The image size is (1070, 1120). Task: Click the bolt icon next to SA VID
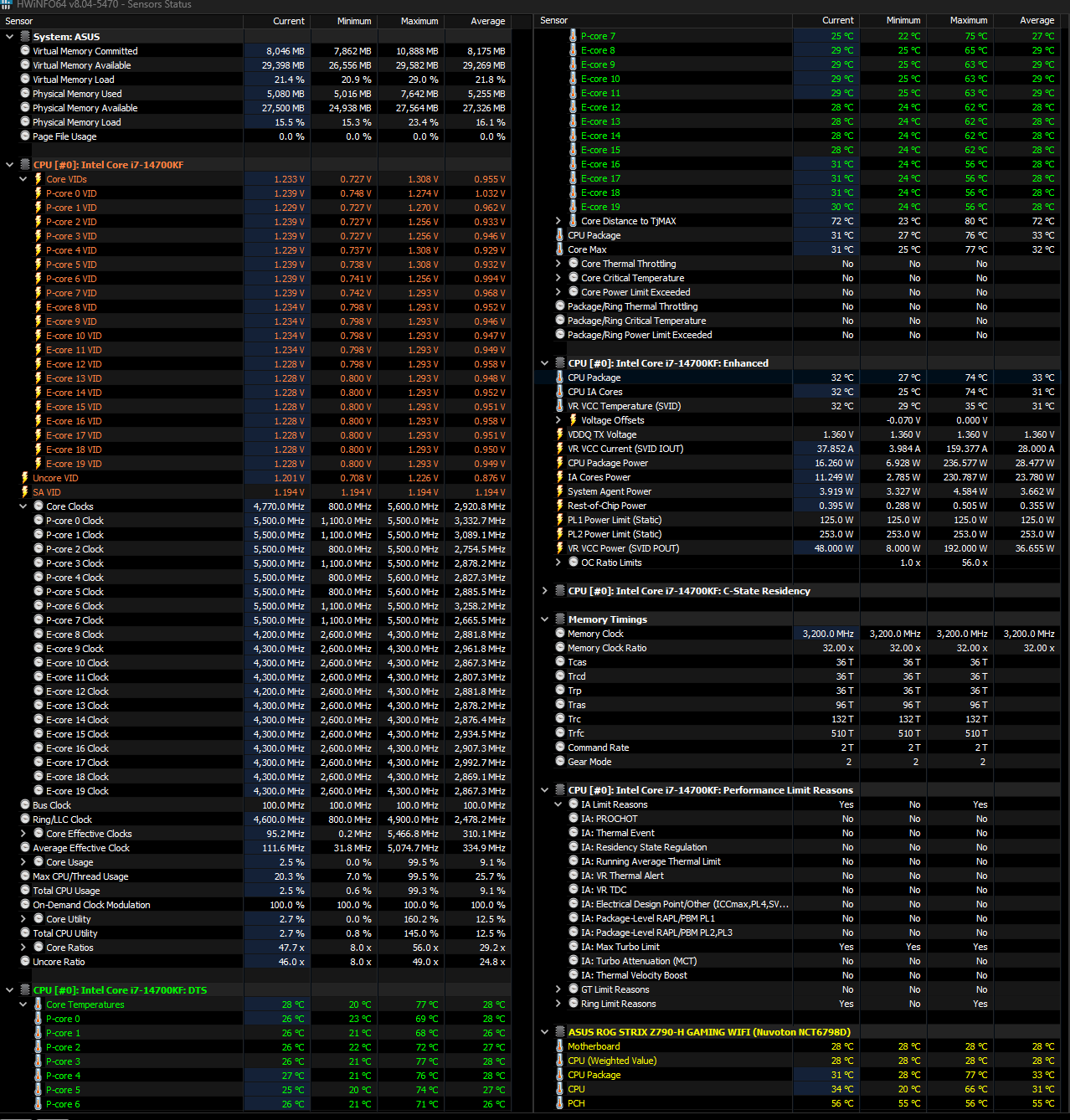point(25,492)
